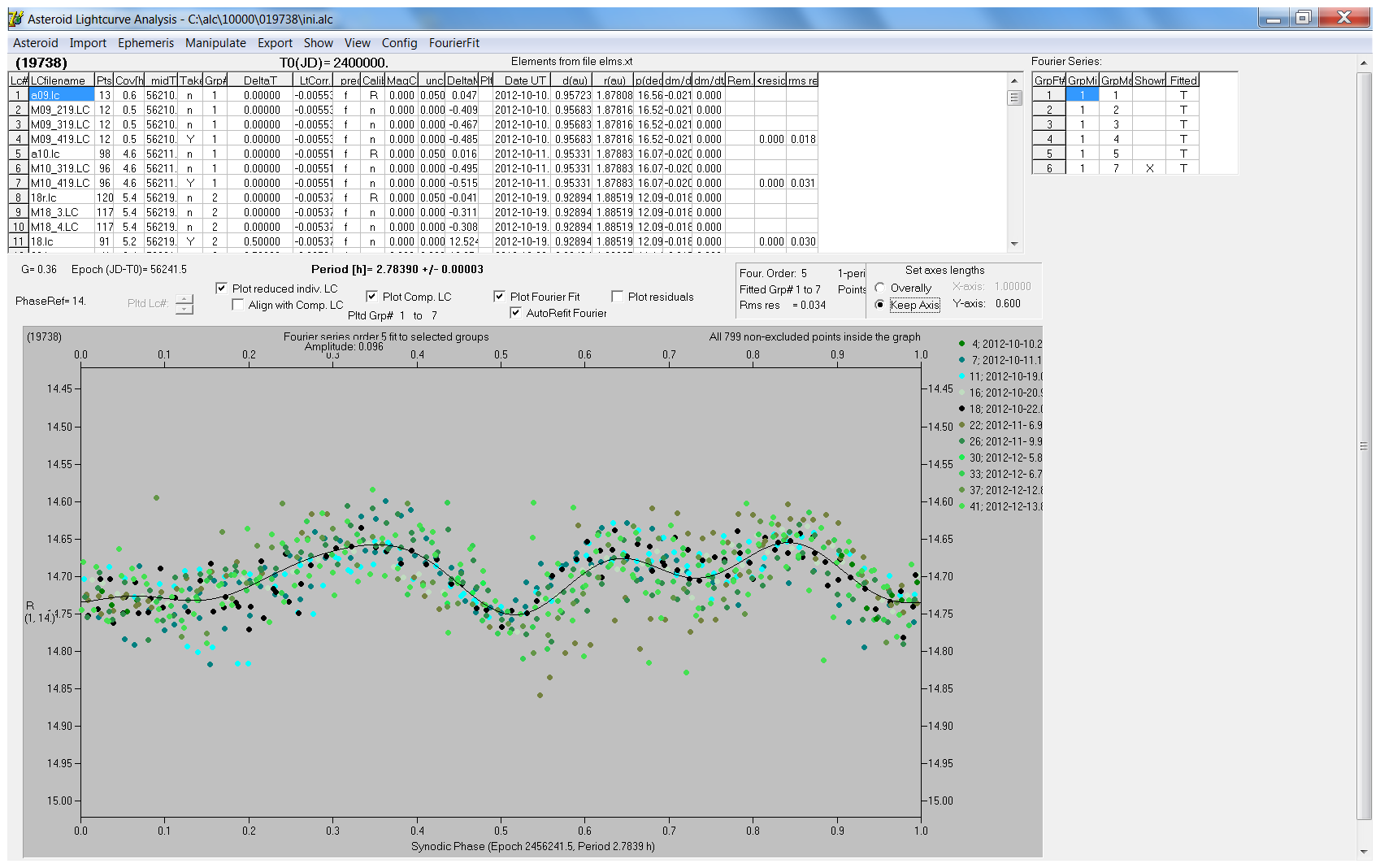The image size is (1380, 868).
Task: Toggle Plot Comp. LC checkbox
Action: tap(371, 297)
